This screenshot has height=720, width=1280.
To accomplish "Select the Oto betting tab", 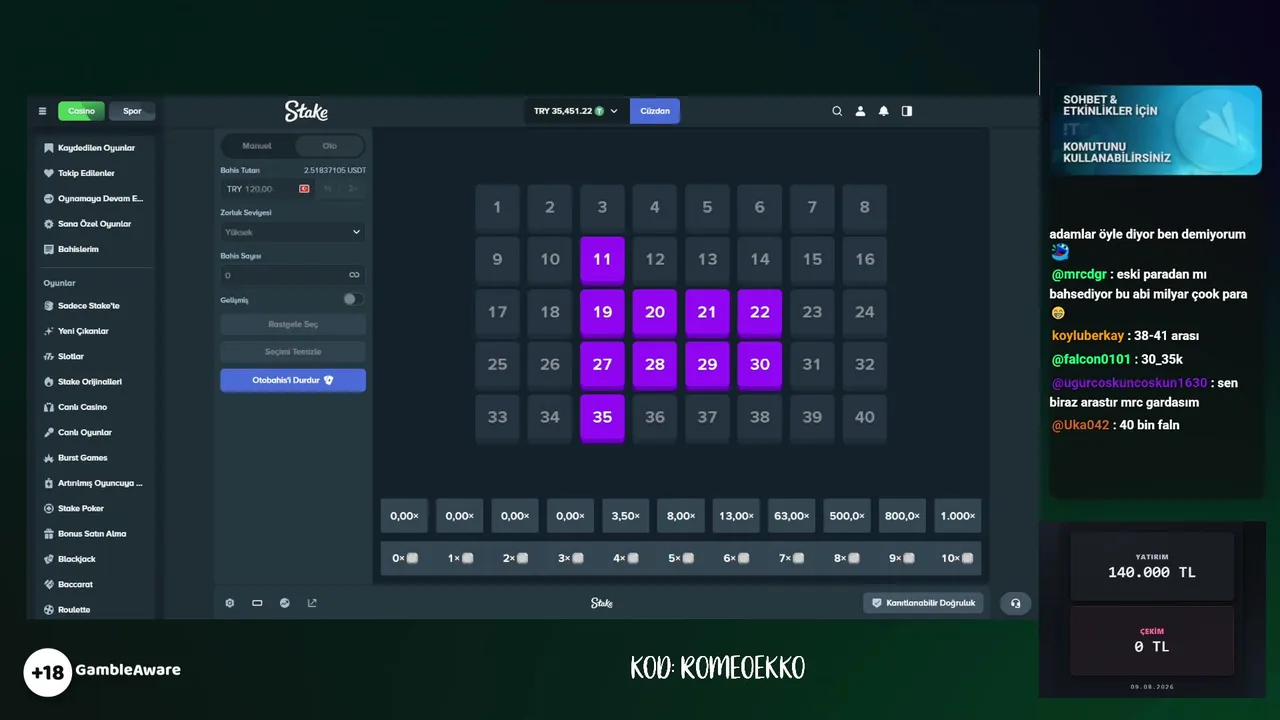I will point(329,146).
